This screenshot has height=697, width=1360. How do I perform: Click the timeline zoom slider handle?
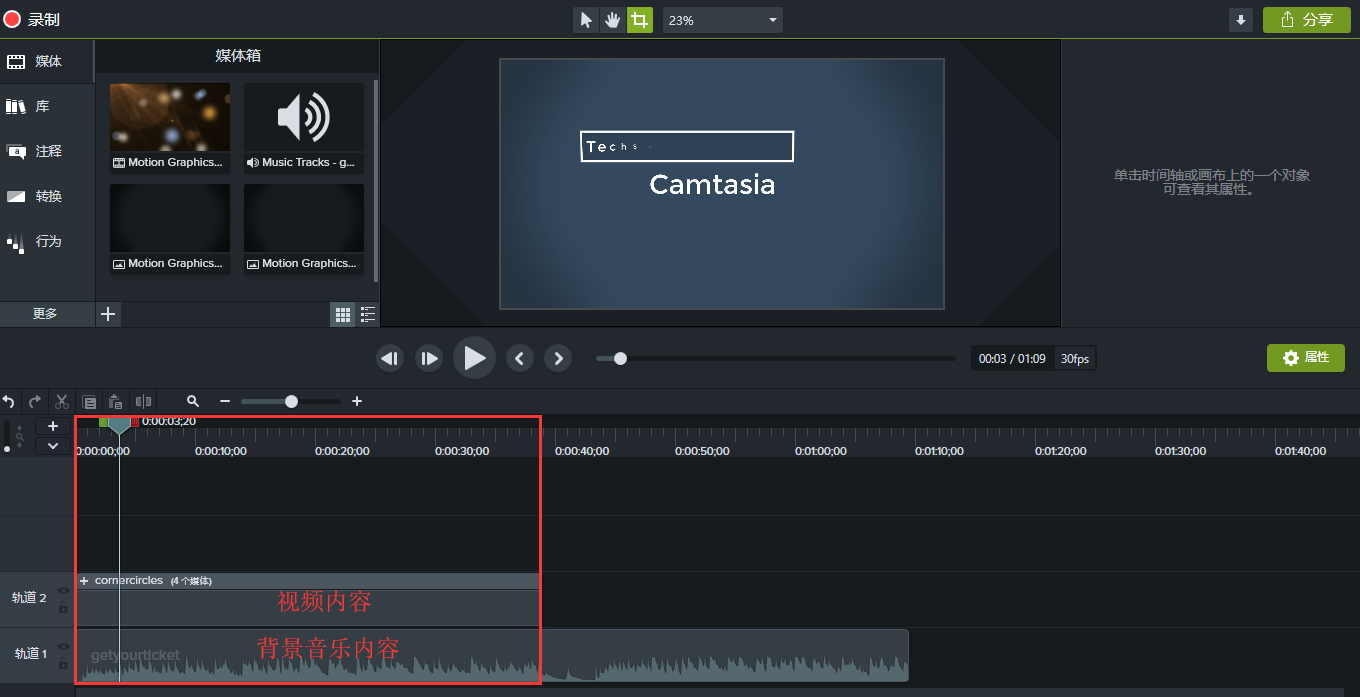click(x=291, y=402)
